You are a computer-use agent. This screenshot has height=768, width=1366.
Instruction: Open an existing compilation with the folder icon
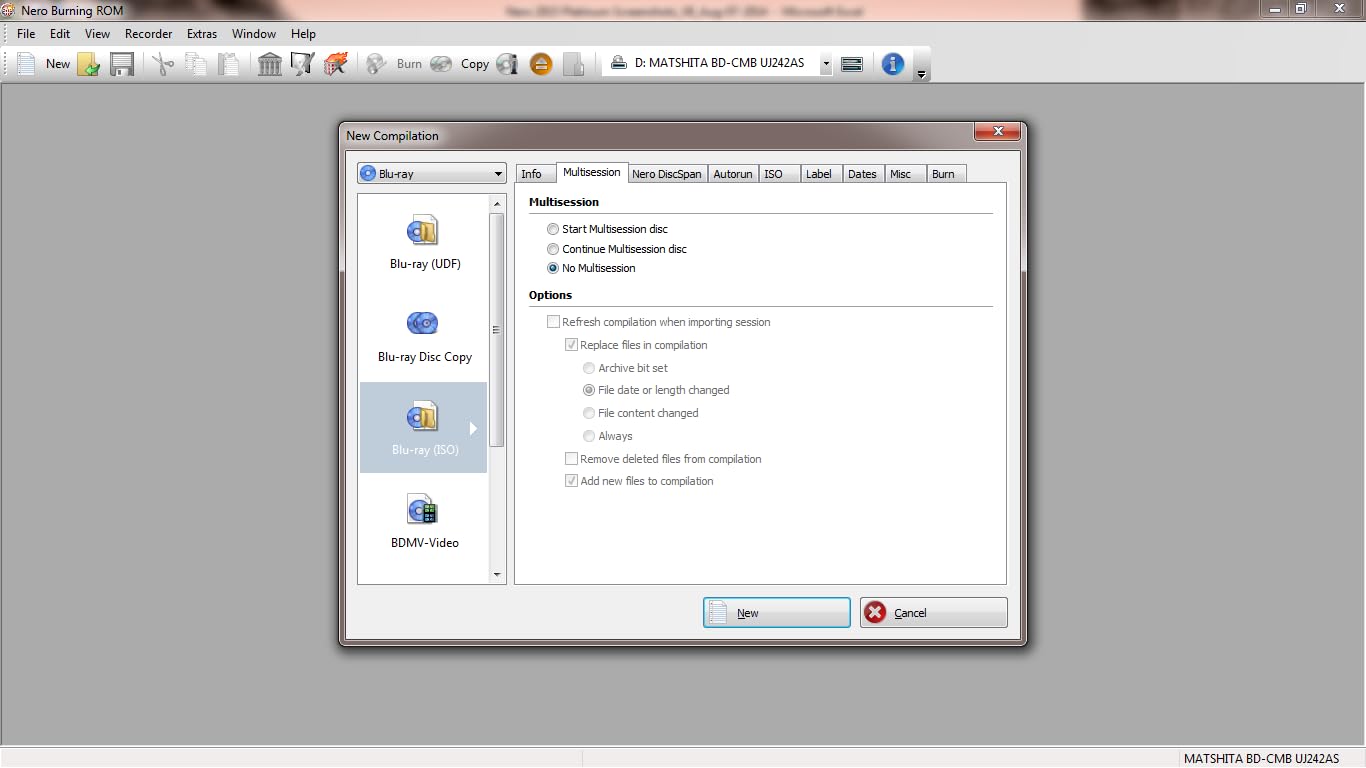tap(89, 64)
